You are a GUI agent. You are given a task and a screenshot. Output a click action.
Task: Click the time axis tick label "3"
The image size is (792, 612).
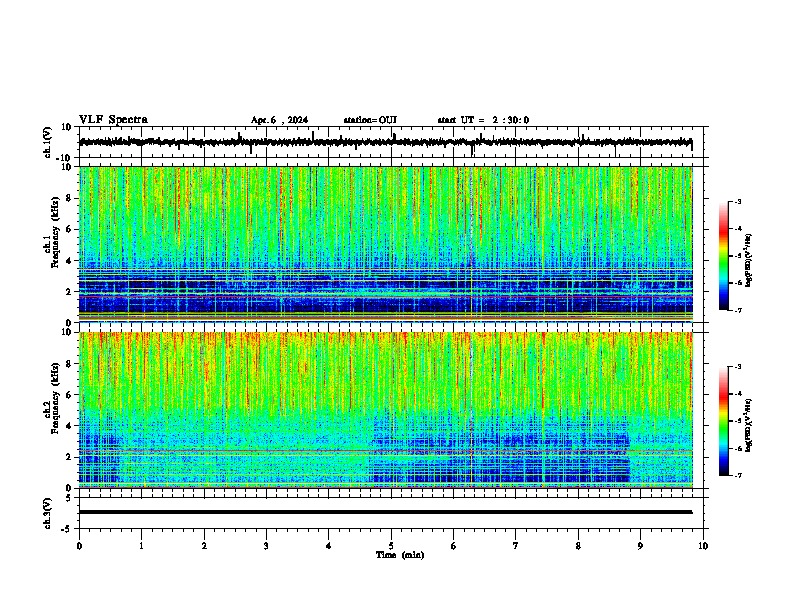coord(266,546)
